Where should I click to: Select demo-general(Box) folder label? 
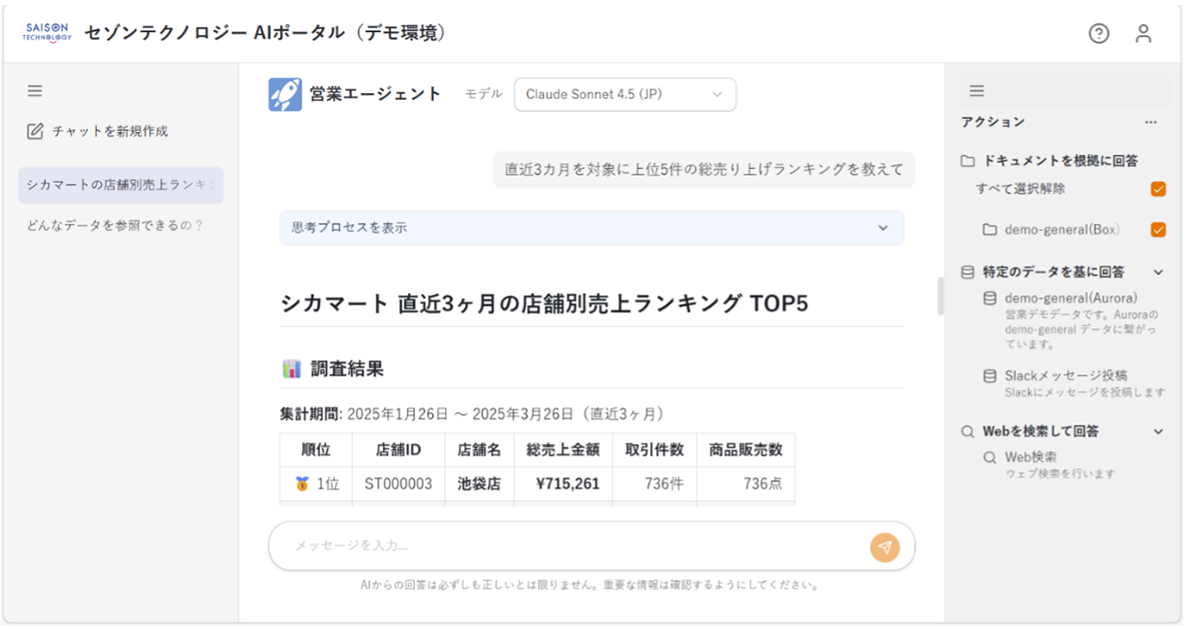pyautogui.click(x=1062, y=229)
